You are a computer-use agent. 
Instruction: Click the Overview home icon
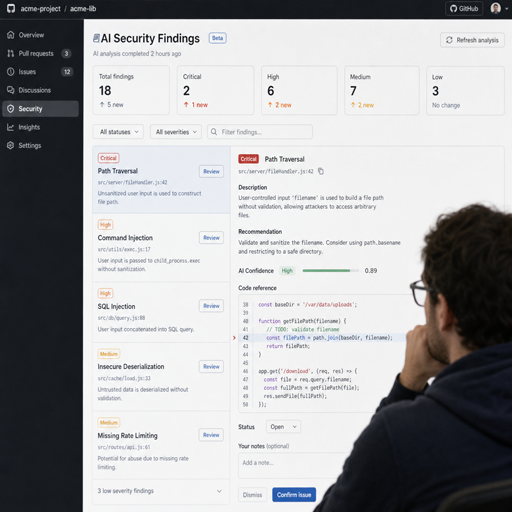pyautogui.click(x=11, y=35)
